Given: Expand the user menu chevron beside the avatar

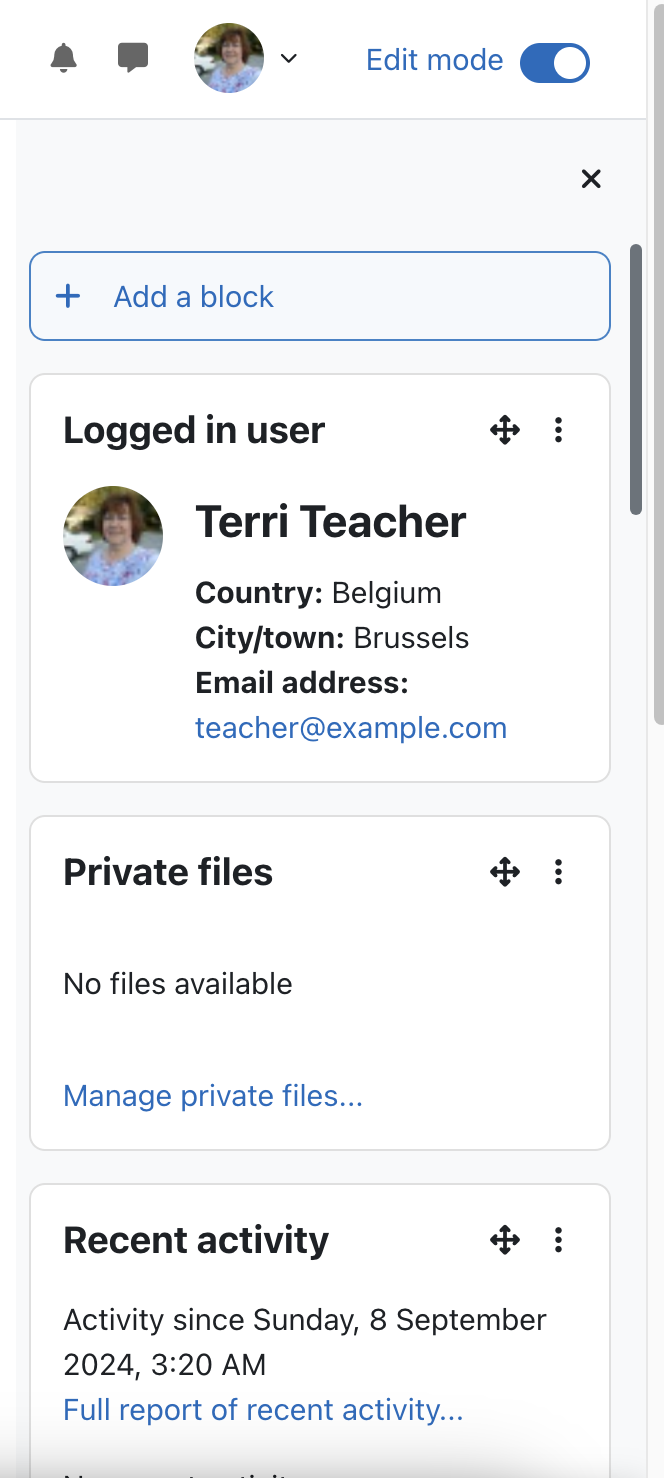Looking at the screenshot, I should 289,59.
